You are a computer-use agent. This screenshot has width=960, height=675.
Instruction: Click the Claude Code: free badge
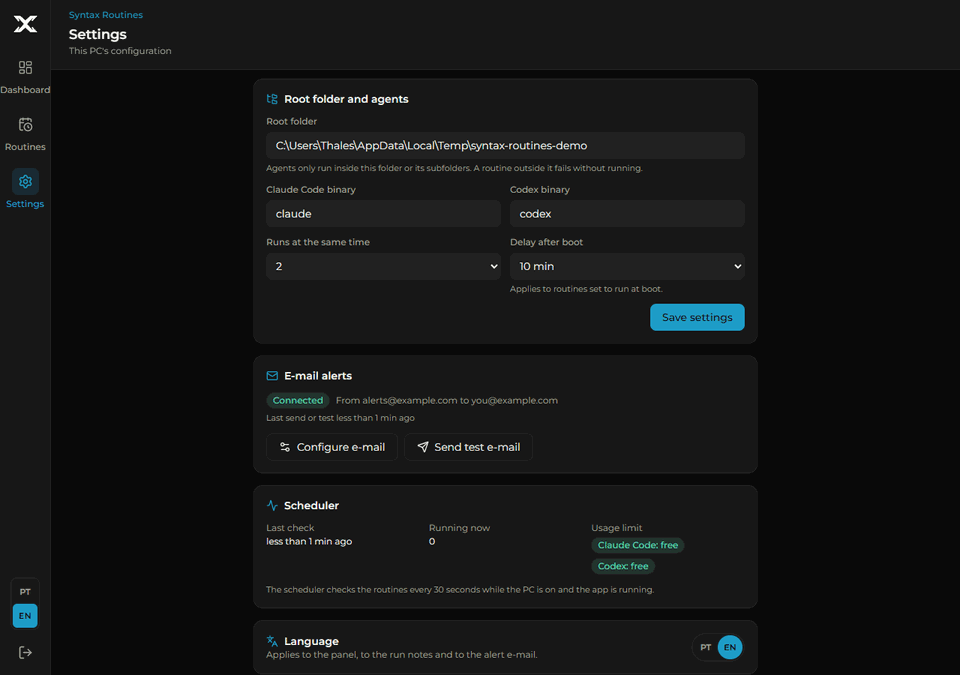(x=637, y=545)
